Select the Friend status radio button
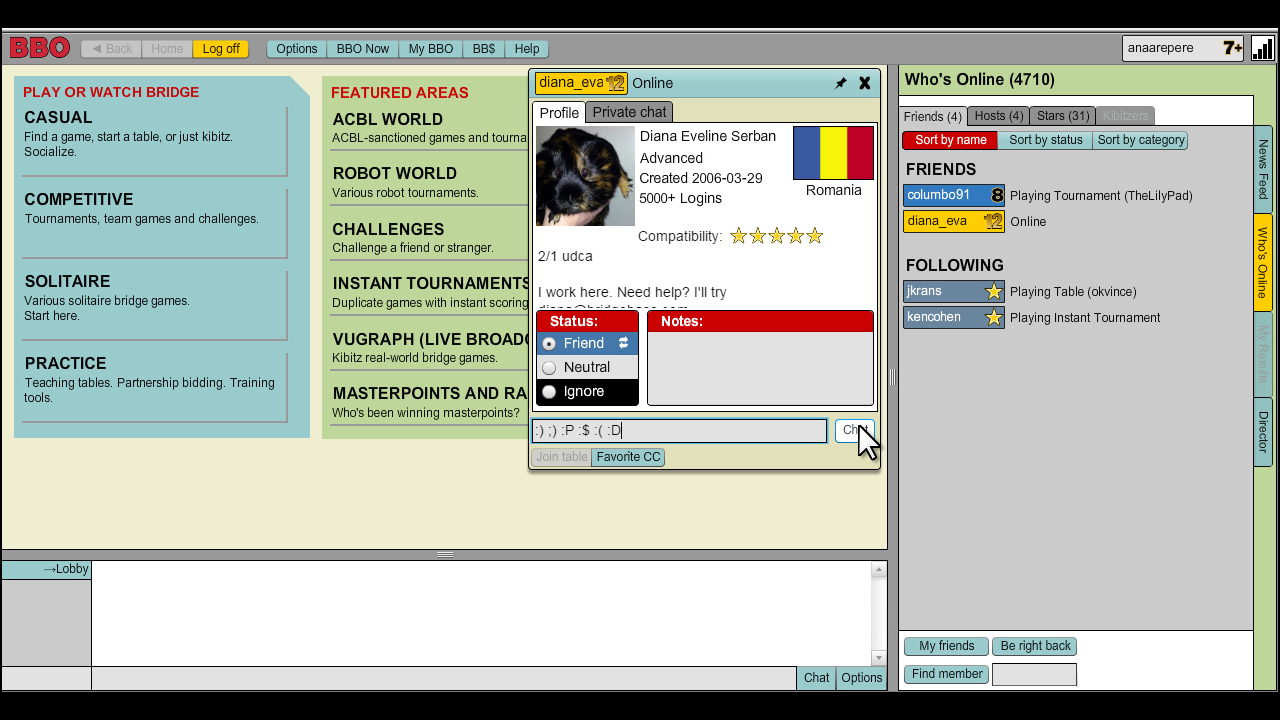 point(548,343)
